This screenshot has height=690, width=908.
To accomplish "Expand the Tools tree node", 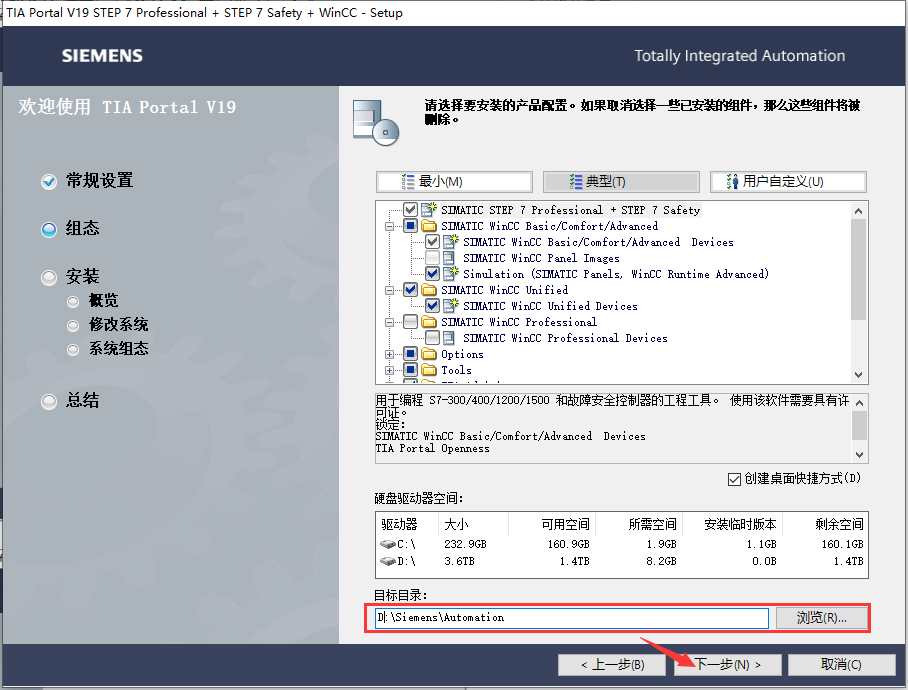I will 390,370.
